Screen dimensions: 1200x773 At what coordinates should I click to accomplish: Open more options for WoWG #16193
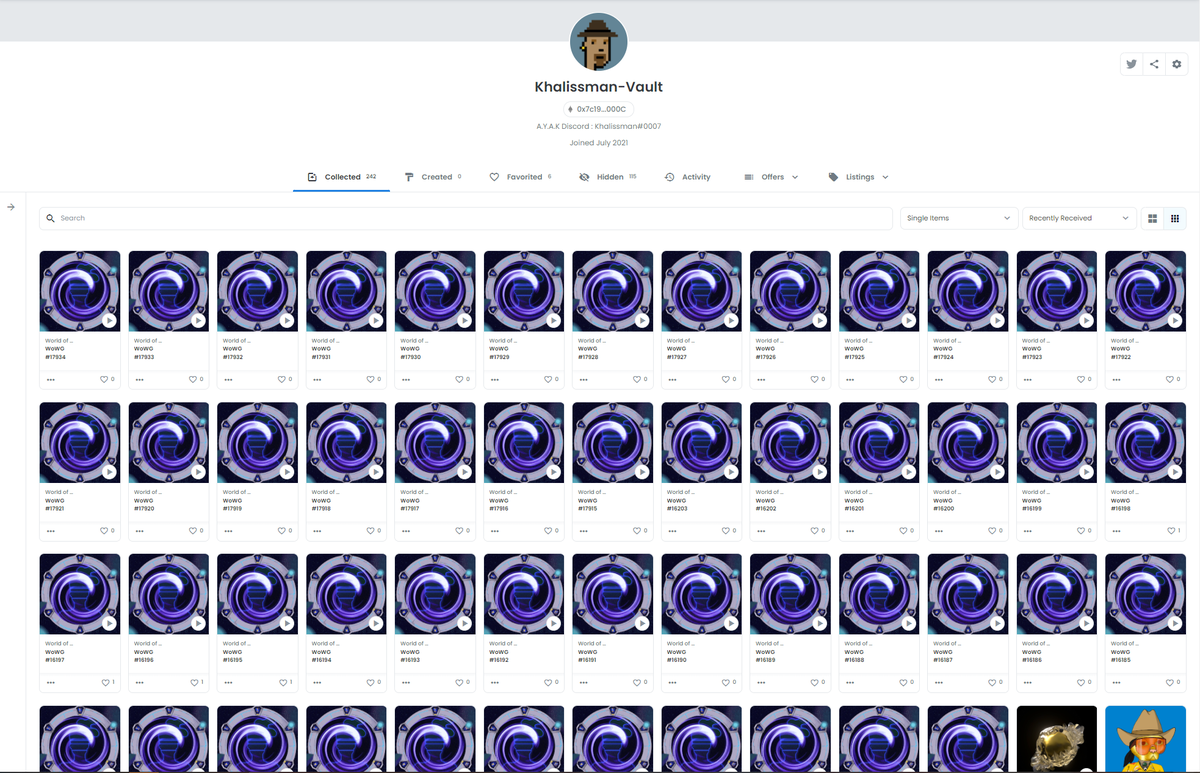[x=405, y=683]
